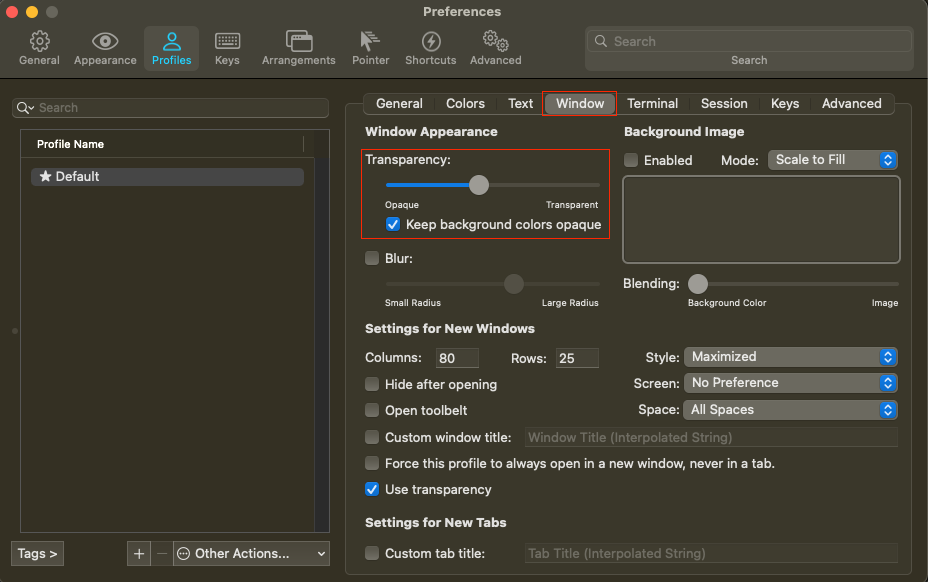
Task: Switch to the Session tab
Action: [x=724, y=104]
